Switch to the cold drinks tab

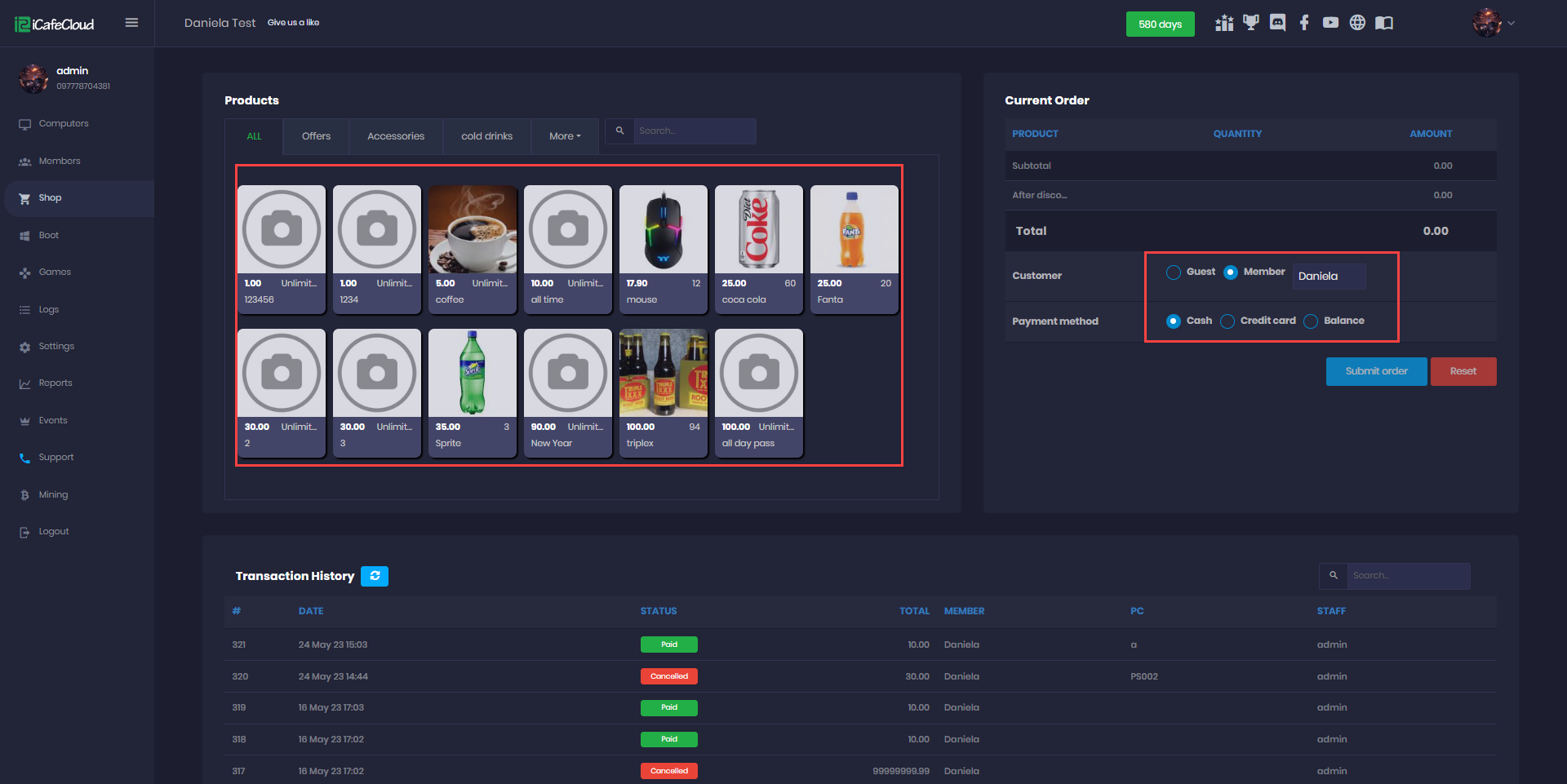click(486, 136)
